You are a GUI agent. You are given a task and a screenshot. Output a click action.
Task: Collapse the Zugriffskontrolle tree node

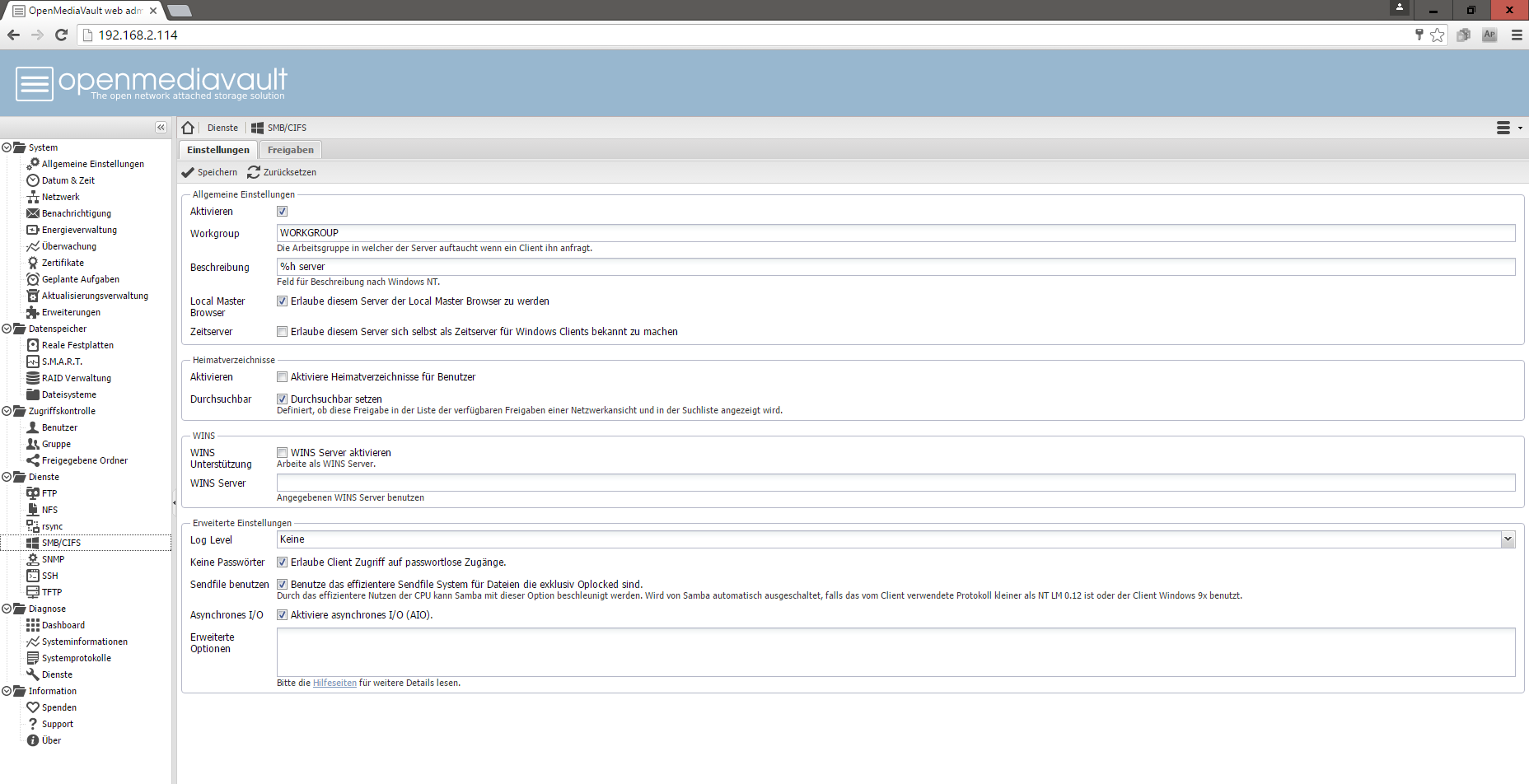tap(7, 411)
